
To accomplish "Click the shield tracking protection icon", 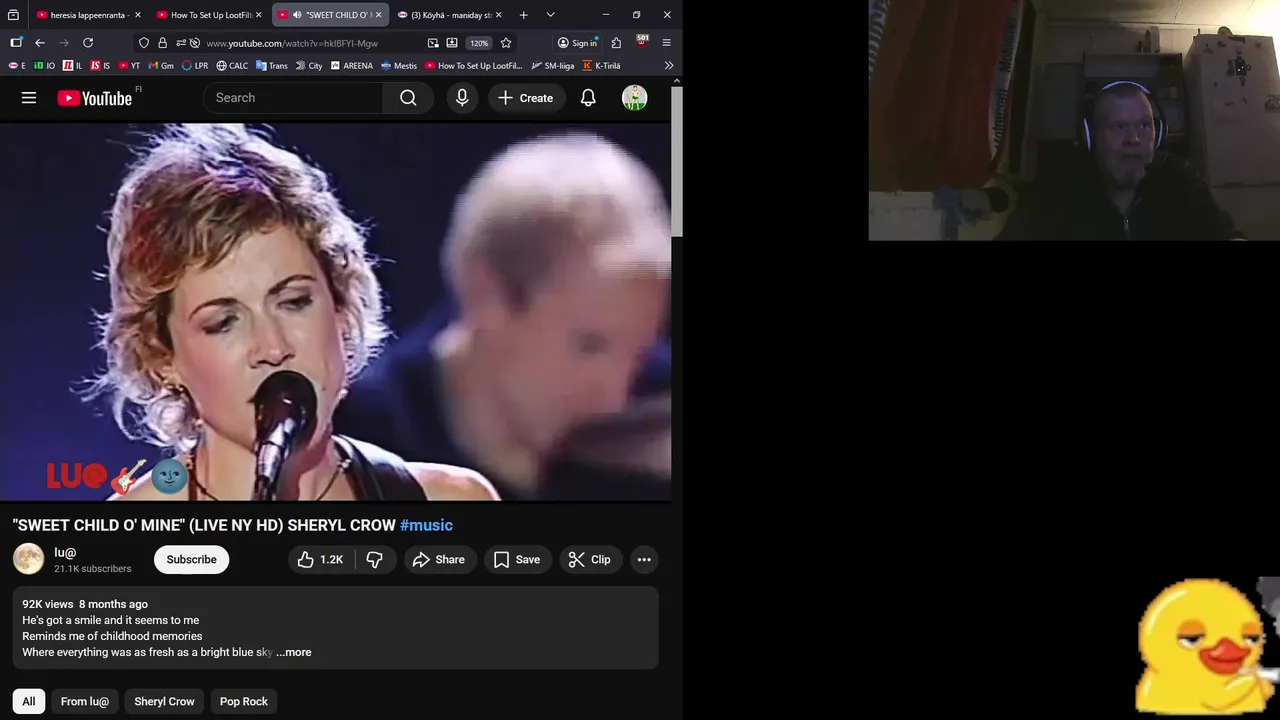I will coord(144,43).
